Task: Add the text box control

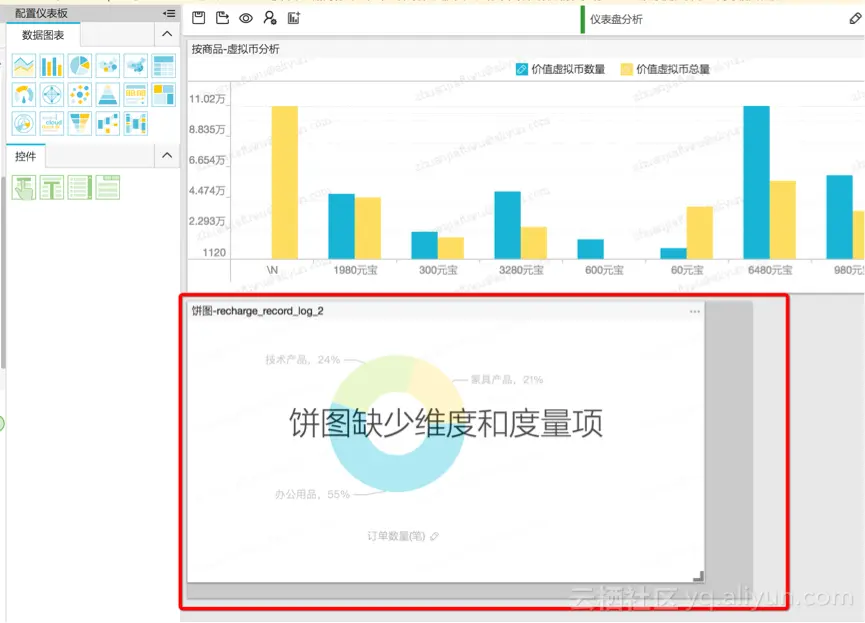Action: 52,188
